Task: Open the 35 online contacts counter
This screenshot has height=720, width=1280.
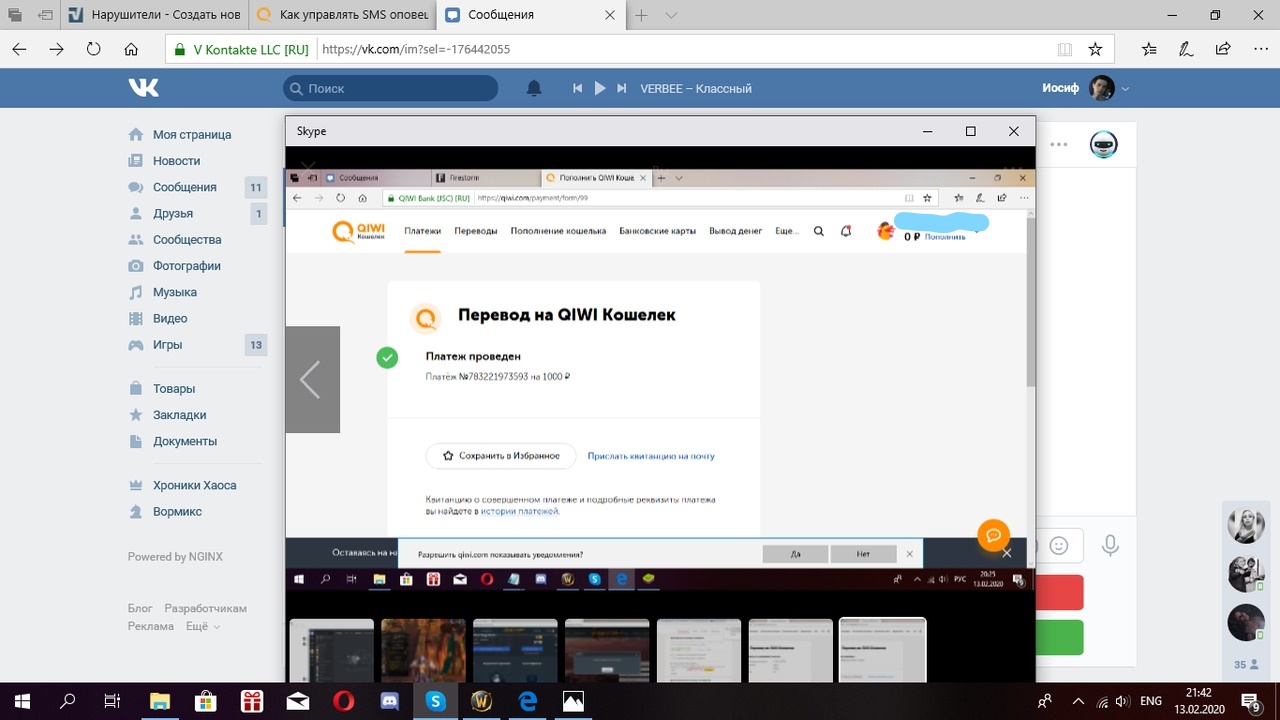Action: (x=1246, y=664)
